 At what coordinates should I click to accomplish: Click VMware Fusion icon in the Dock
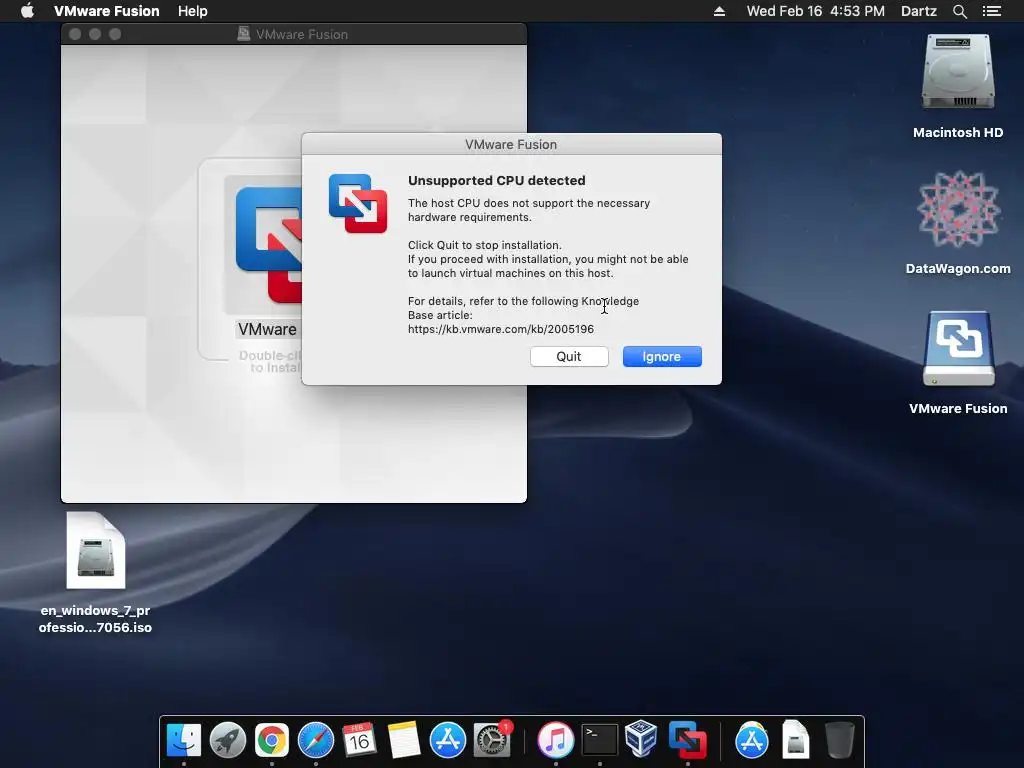687,740
